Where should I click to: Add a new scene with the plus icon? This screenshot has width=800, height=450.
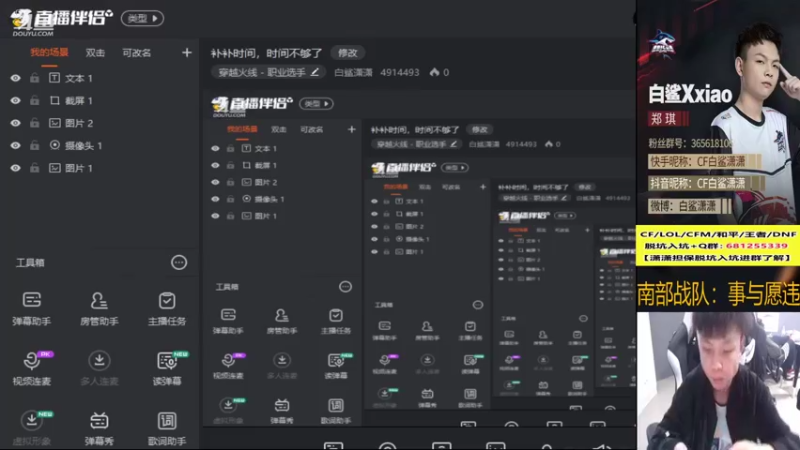click(187, 53)
